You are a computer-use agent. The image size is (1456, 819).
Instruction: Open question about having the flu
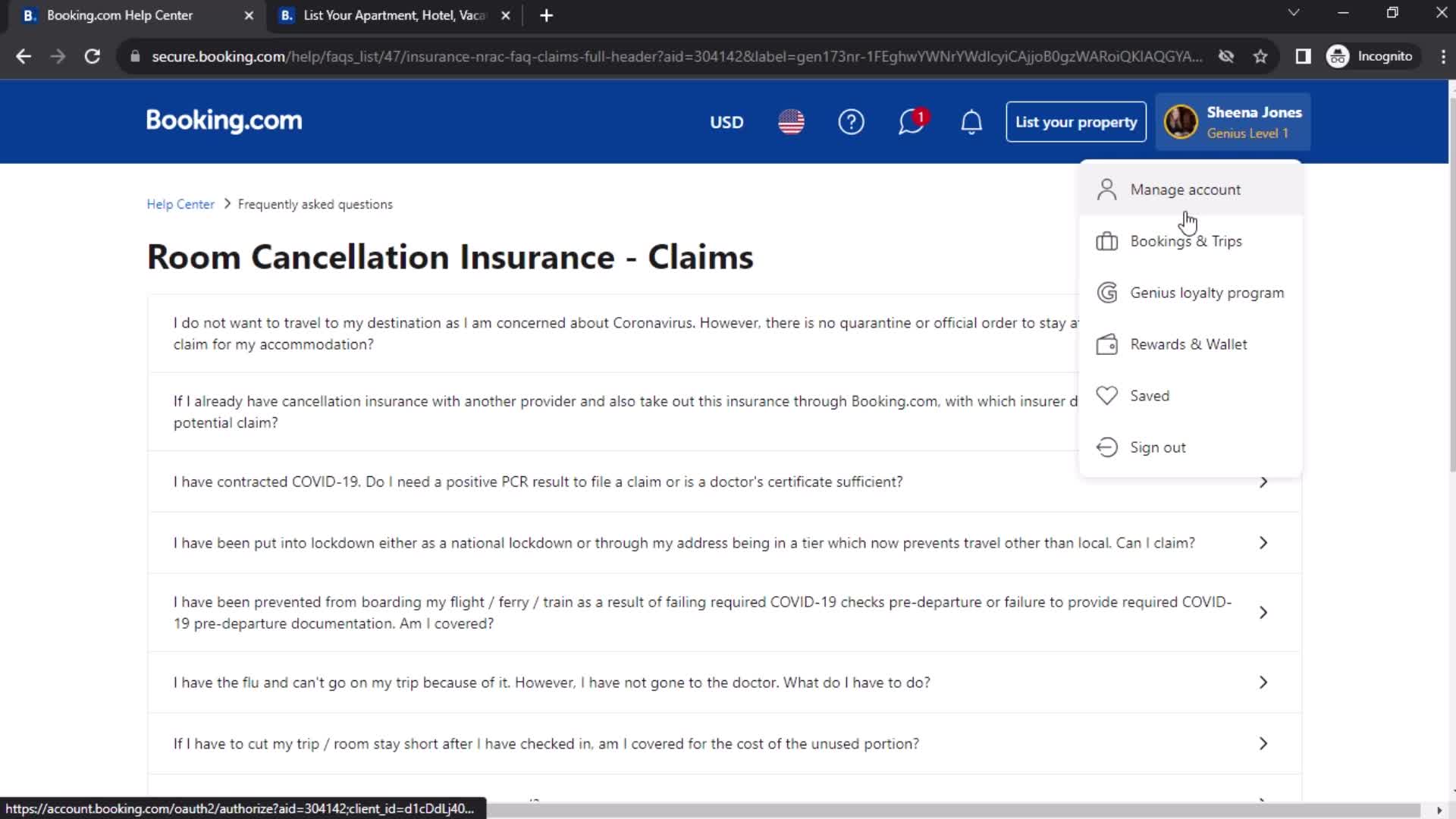pyautogui.click(x=724, y=682)
